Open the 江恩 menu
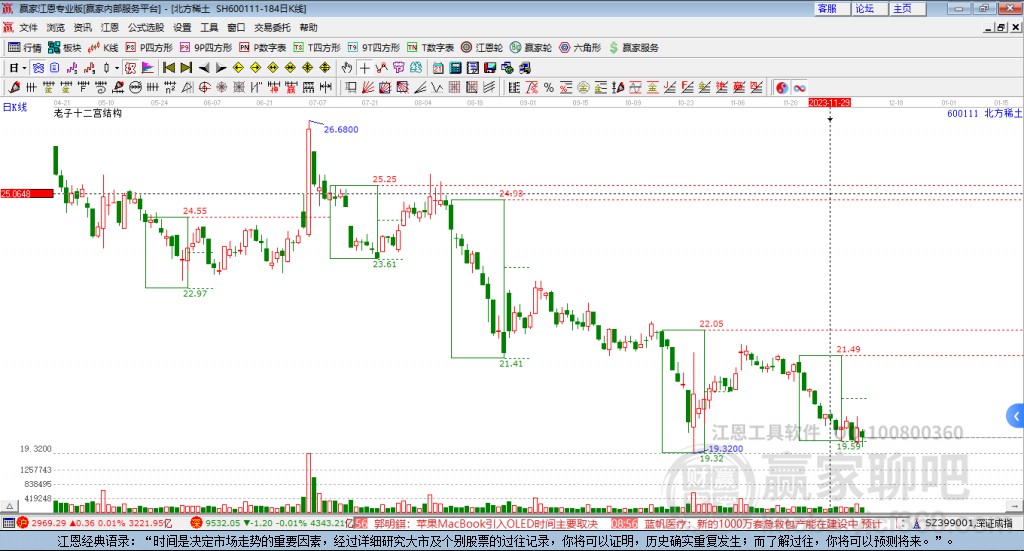This screenshot has width=1024, height=551. tap(109, 28)
